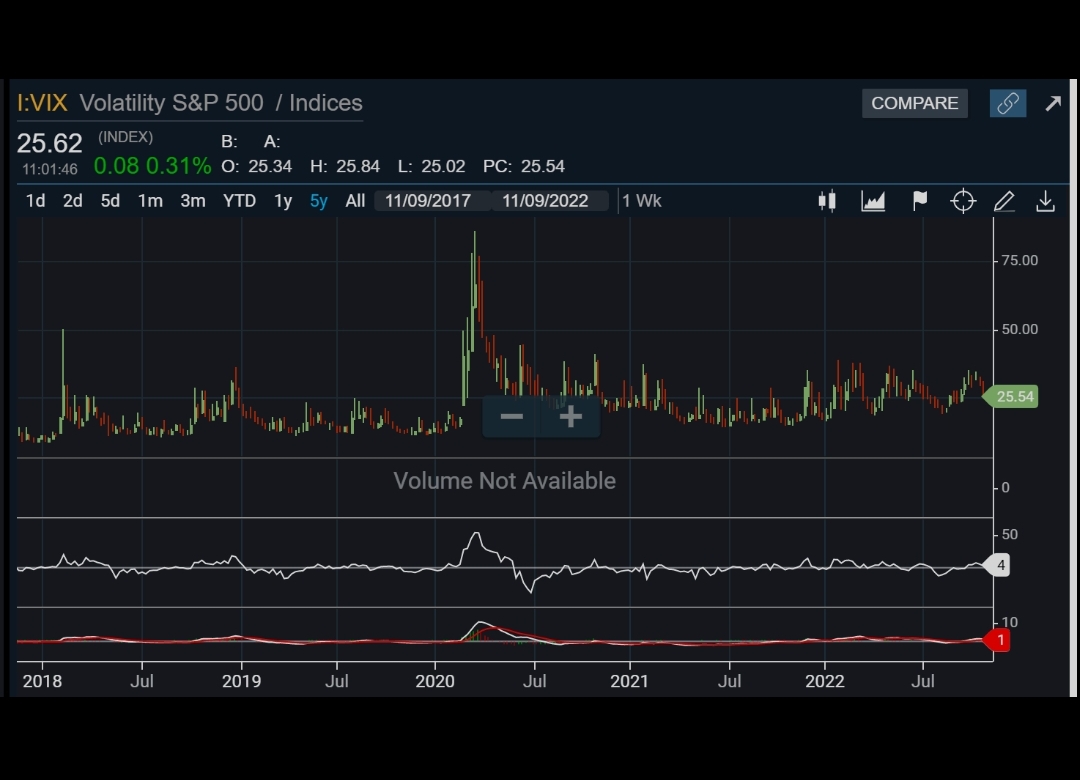
Task: Pop out chart with the arrow icon
Action: (x=1053, y=103)
